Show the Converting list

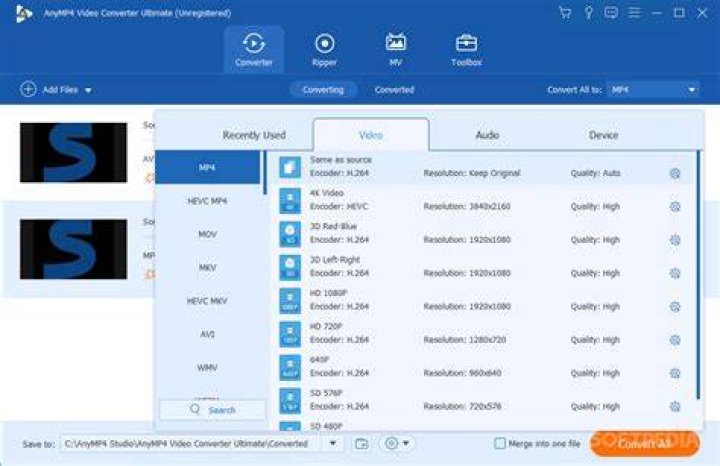coord(323,90)
